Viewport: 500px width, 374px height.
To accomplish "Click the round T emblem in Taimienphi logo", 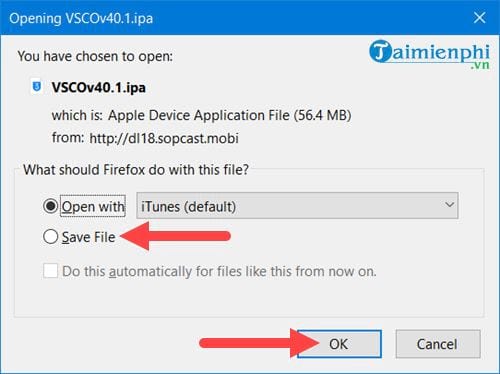I will point(381,51).
